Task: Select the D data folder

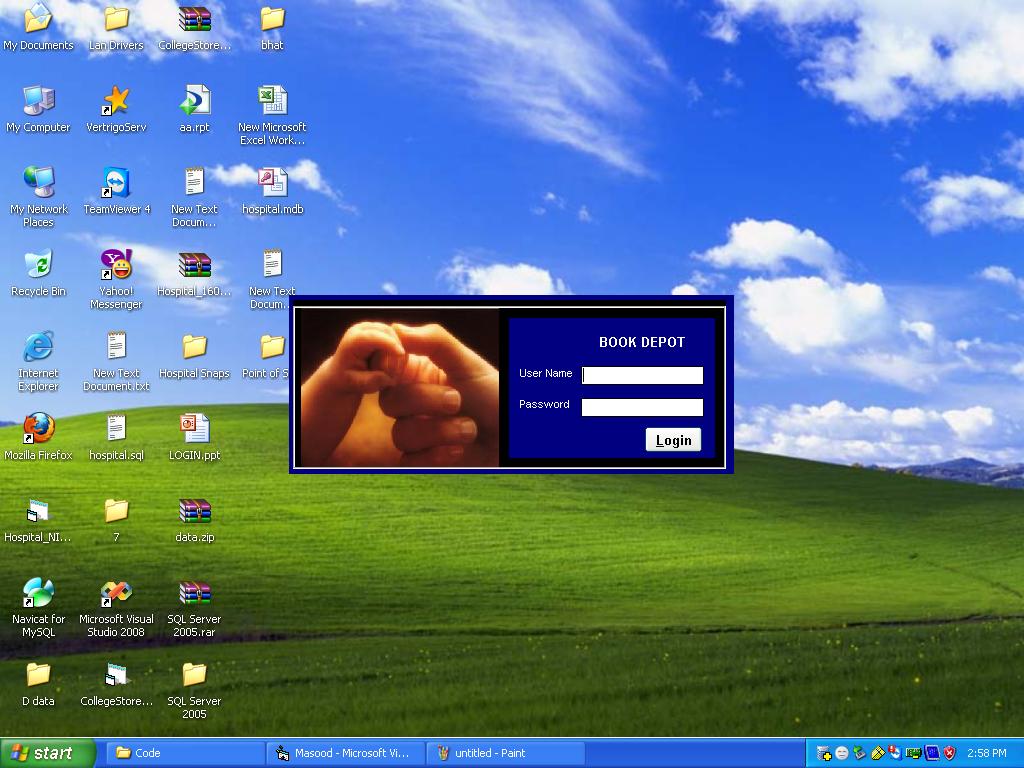Action: click(38, 684)
